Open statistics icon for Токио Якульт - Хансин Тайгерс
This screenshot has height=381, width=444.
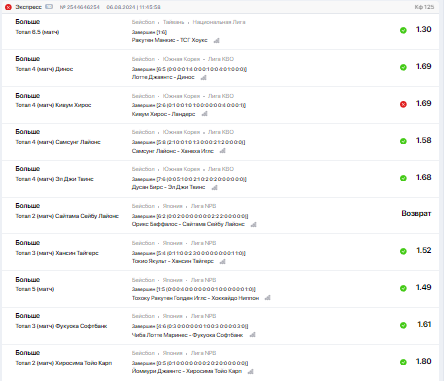[222, 261]
